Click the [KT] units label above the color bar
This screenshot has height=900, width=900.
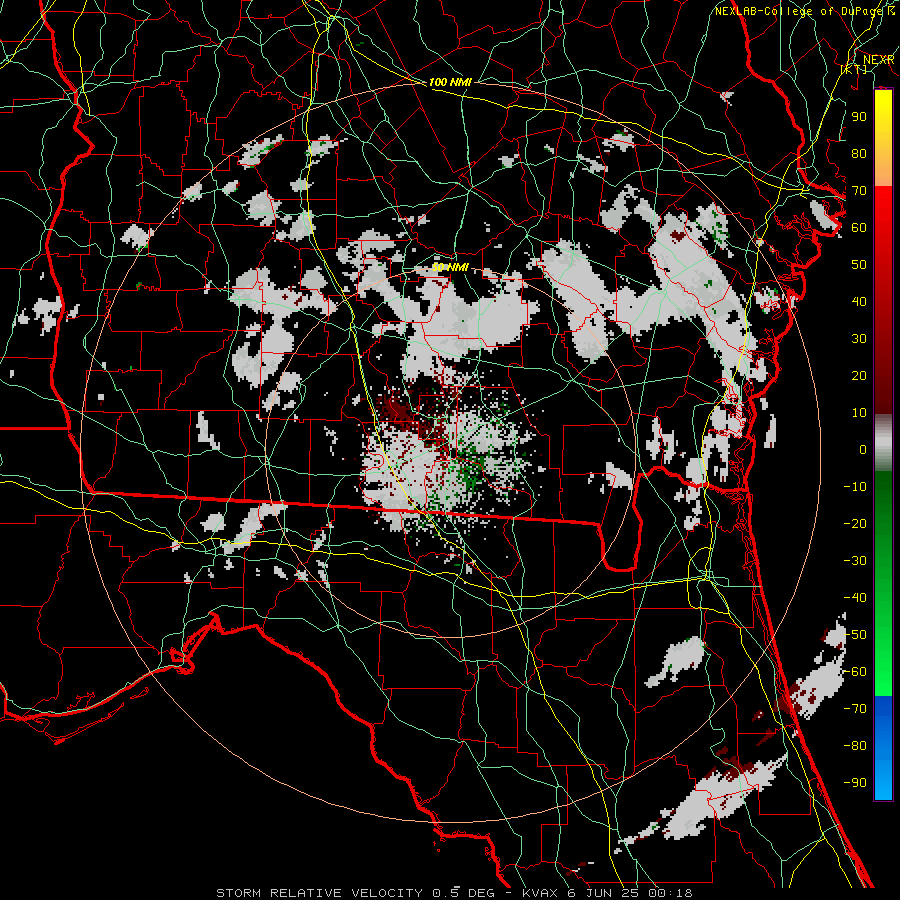(x=854, y=69)
